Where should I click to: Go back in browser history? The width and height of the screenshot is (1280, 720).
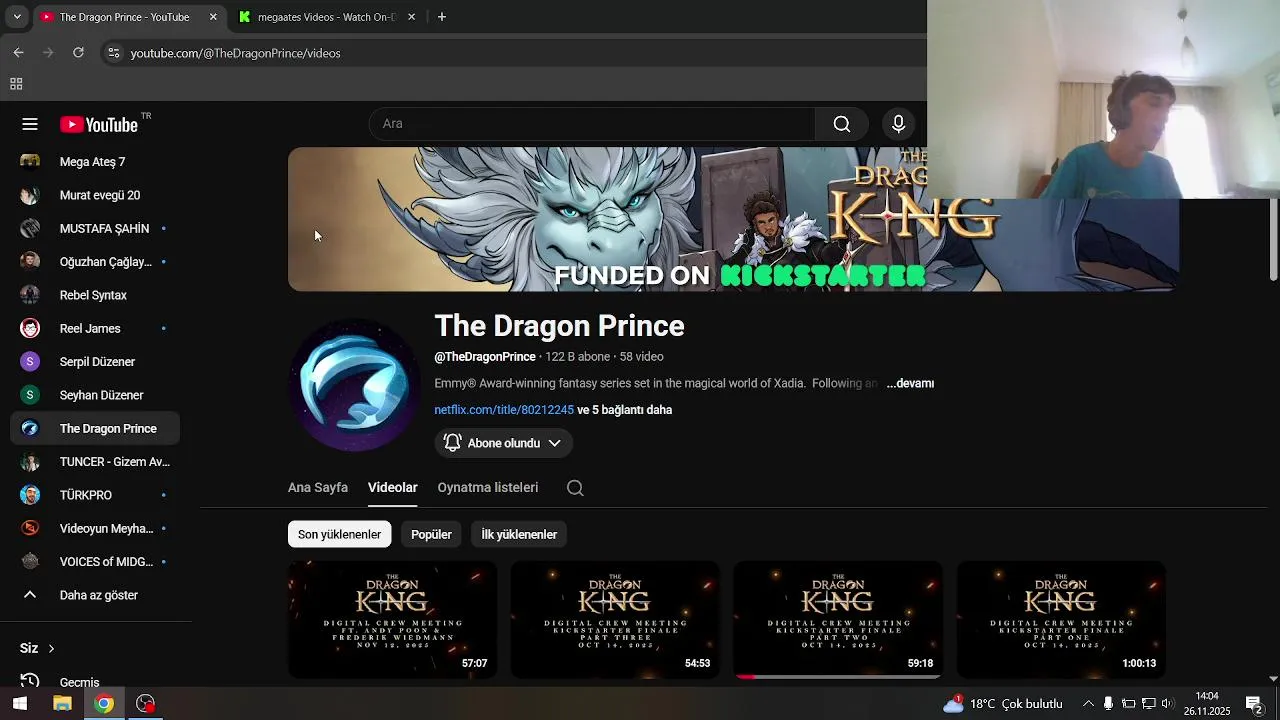[x=18, y=53]
